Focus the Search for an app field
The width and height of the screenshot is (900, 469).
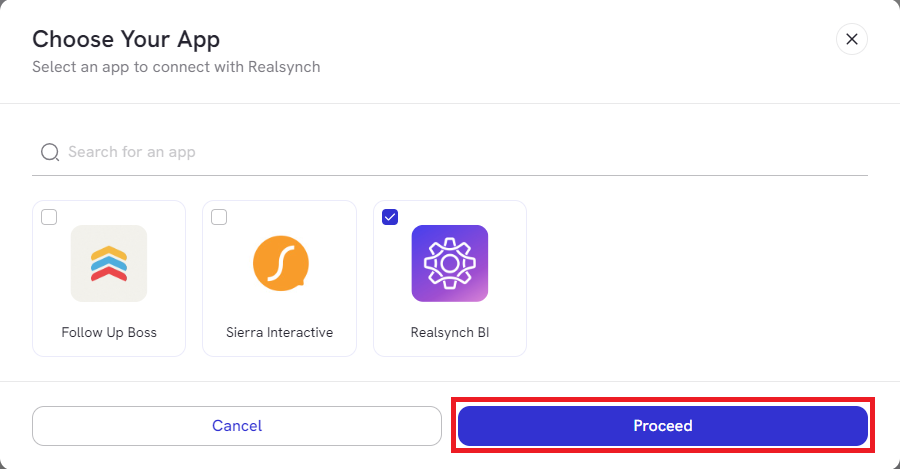click(x=450, y=152)
